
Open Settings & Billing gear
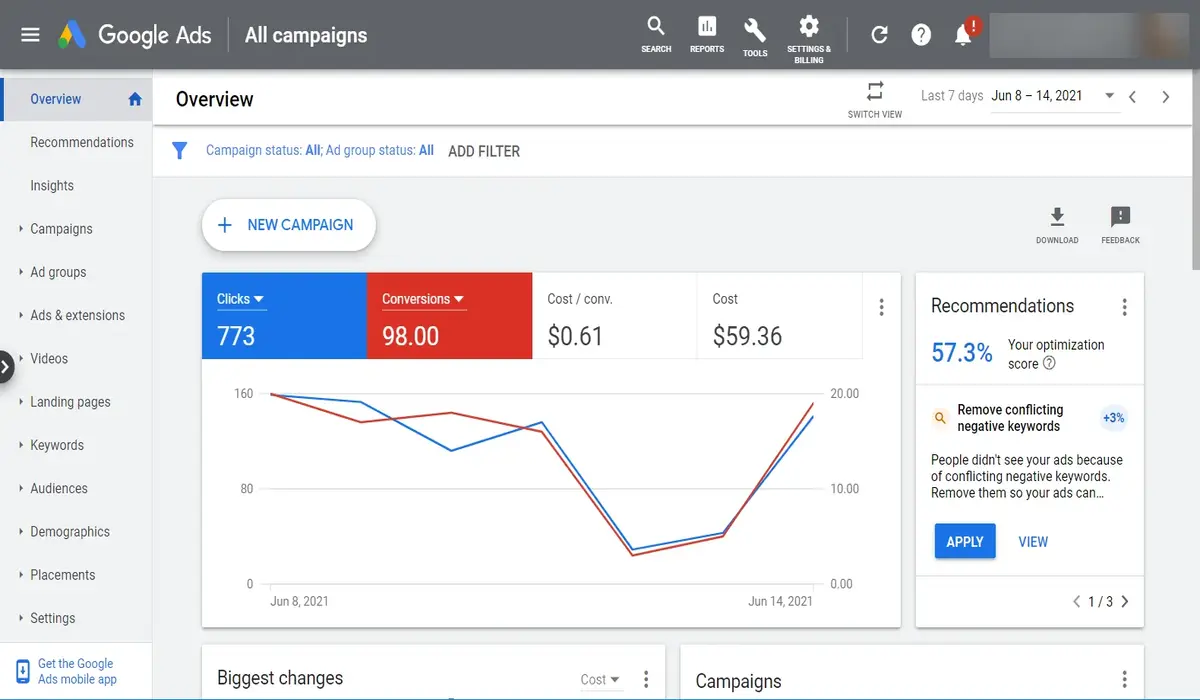pos(809,27)
